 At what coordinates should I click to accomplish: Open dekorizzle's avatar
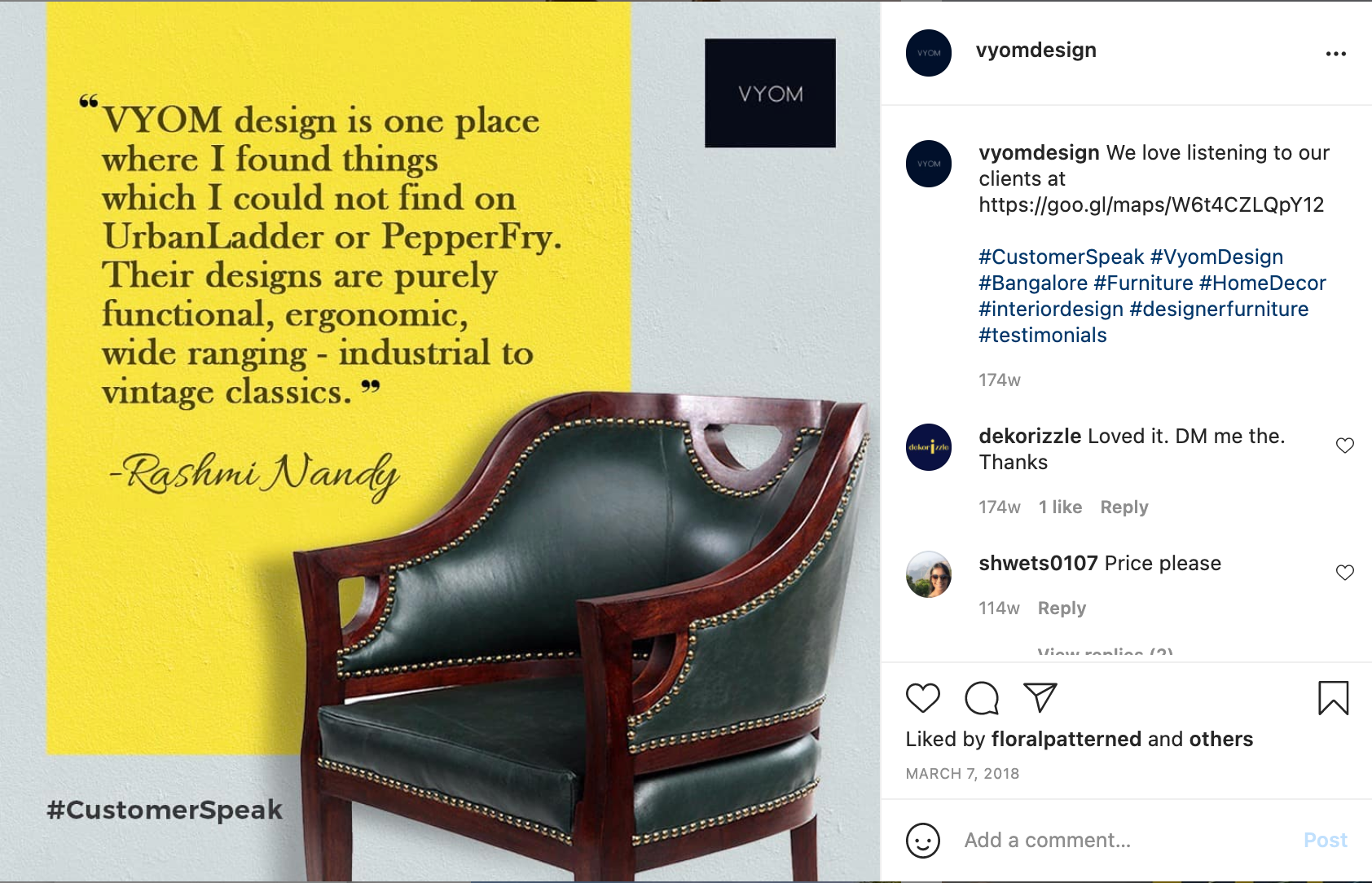(x=929, y=447)
